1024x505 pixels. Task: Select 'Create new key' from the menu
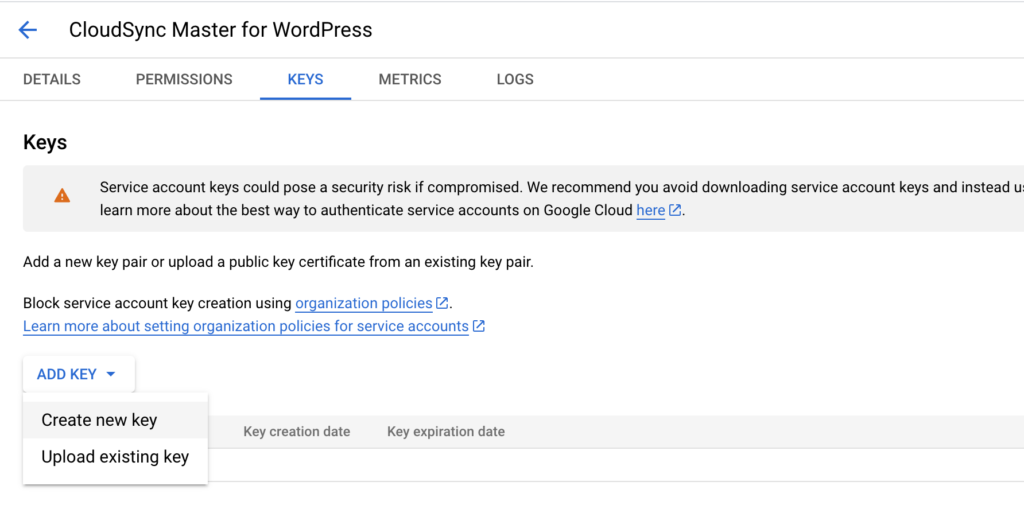(99, 420)
